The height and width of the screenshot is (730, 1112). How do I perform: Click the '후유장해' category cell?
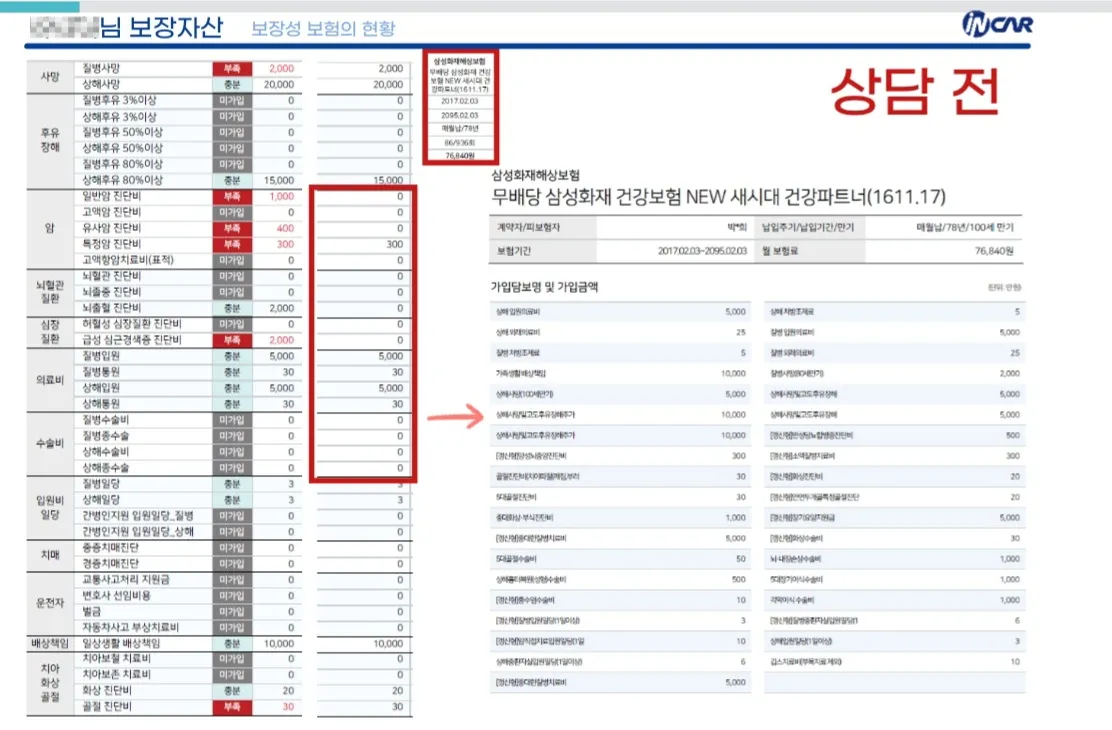pos(50,140)
